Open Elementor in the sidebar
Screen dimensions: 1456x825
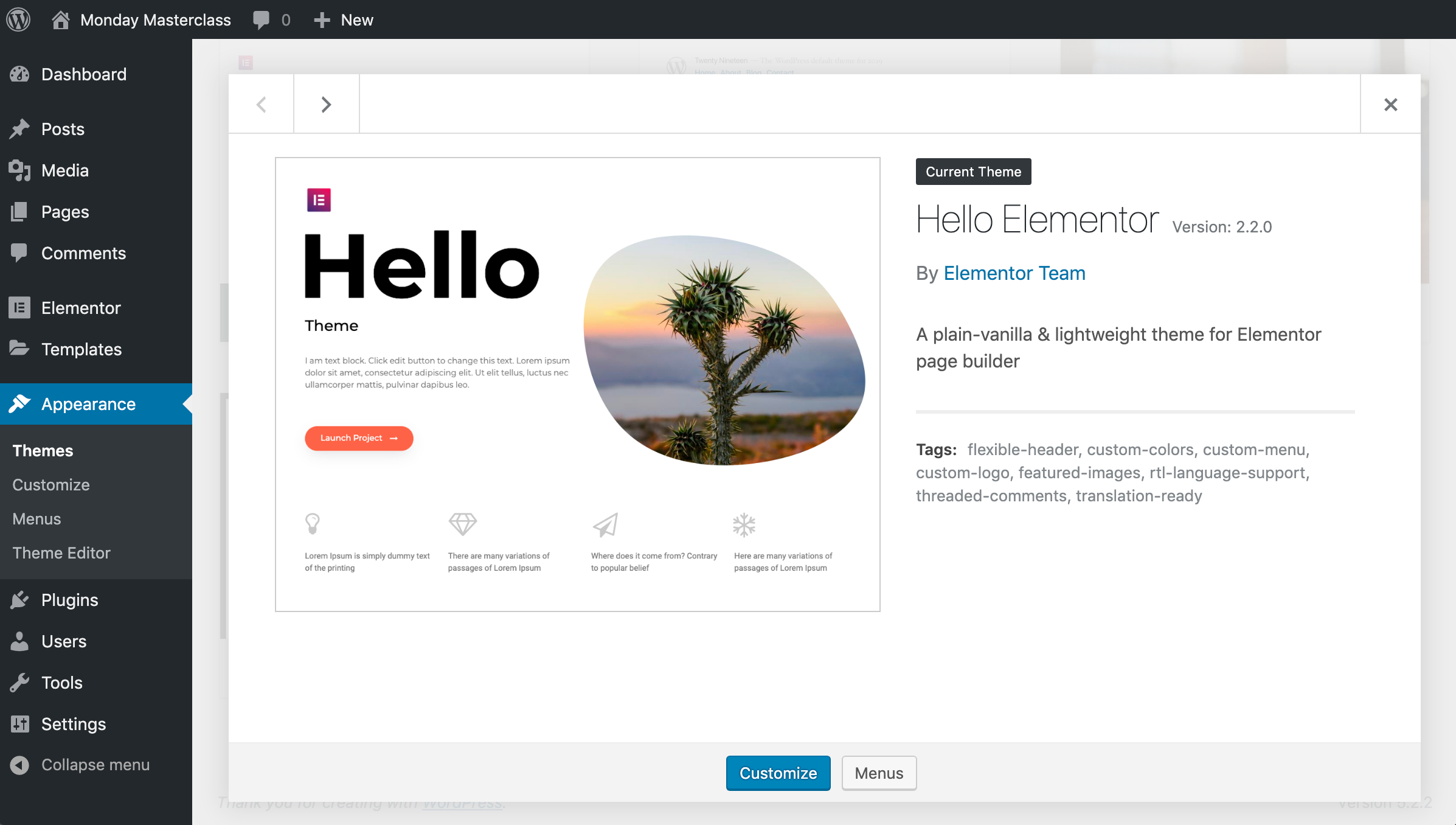pos(81,308)
